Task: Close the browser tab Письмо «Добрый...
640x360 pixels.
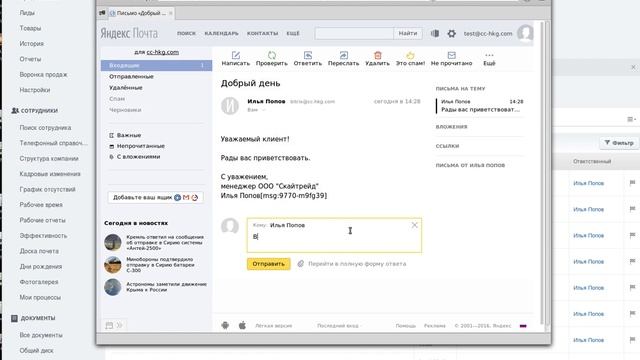Action: click(171, 13)
